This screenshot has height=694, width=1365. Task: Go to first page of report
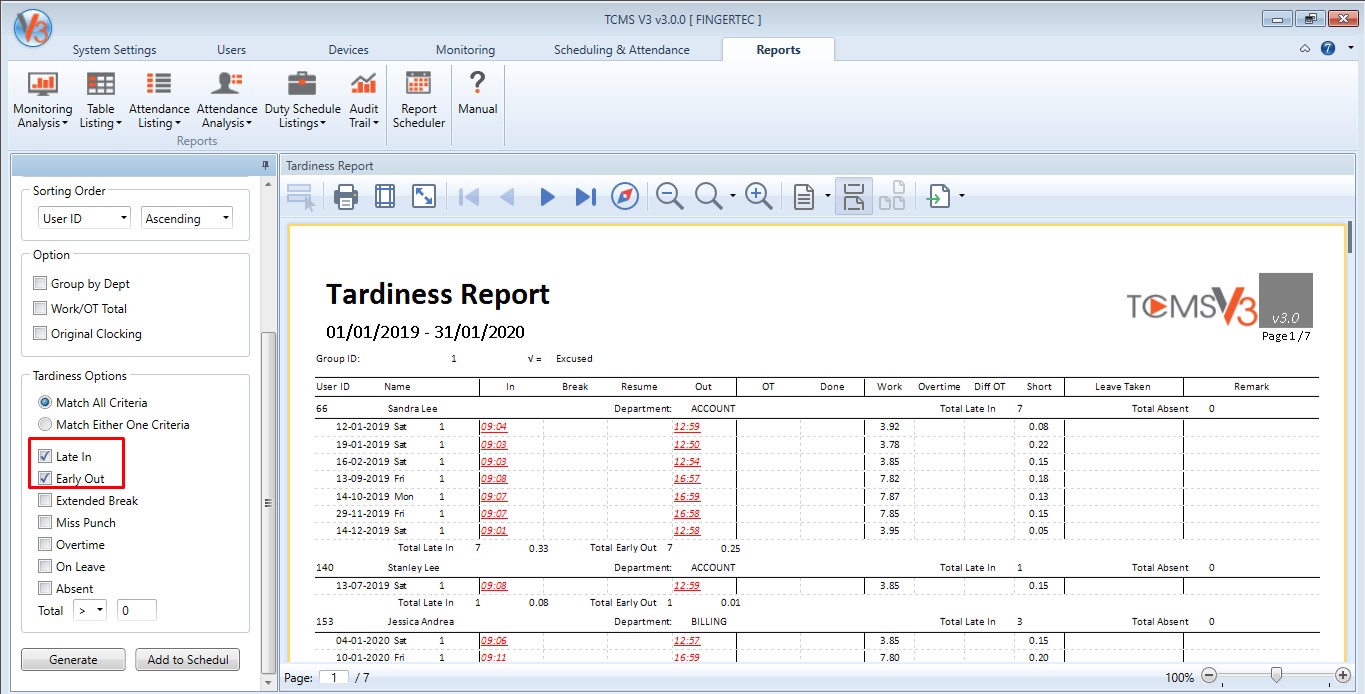[468, 197]
